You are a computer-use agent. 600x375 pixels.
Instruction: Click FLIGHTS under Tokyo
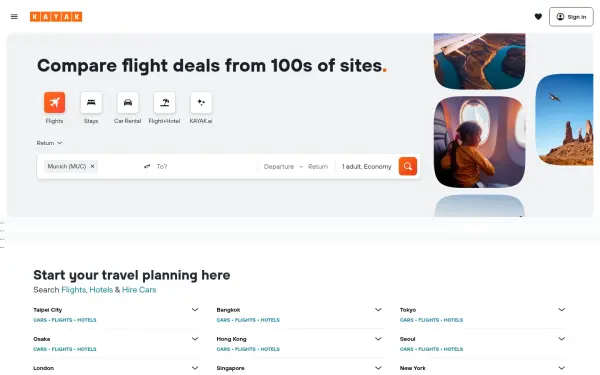[x=429, y=320]
